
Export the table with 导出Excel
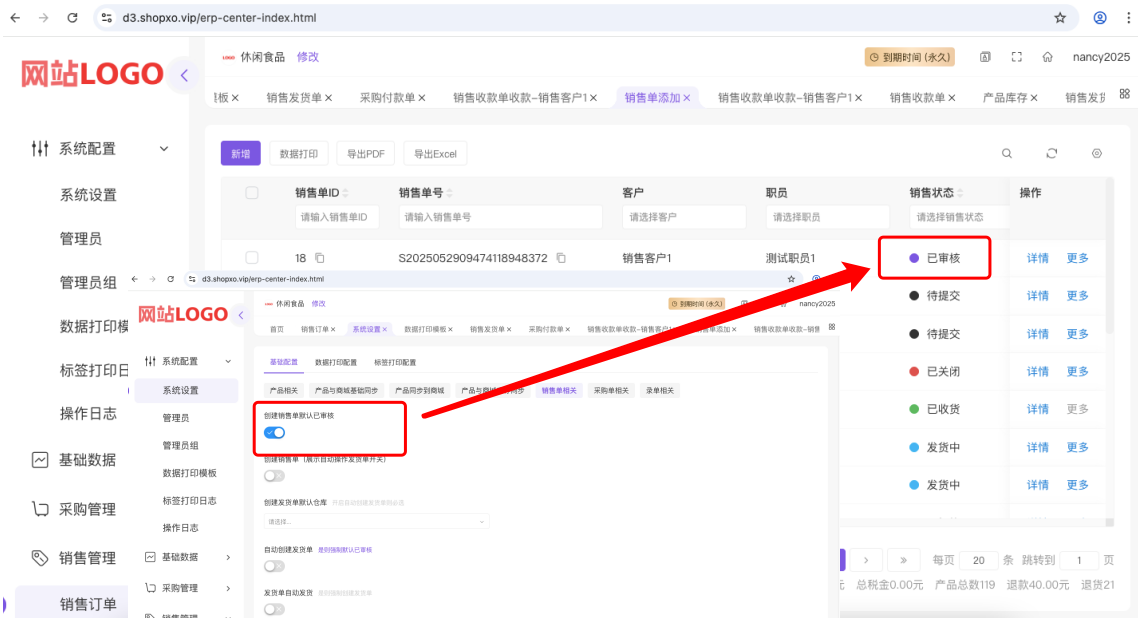click(x=435, y=154)
